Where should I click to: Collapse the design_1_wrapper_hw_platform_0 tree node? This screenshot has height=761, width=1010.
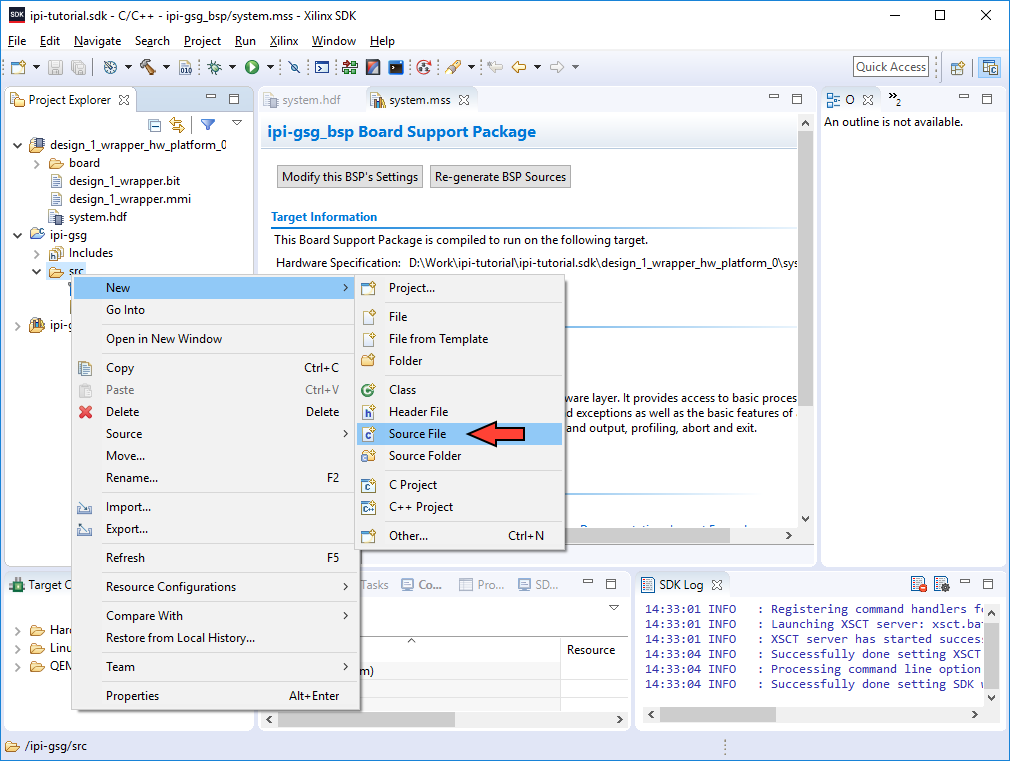(x=17, y=145)
